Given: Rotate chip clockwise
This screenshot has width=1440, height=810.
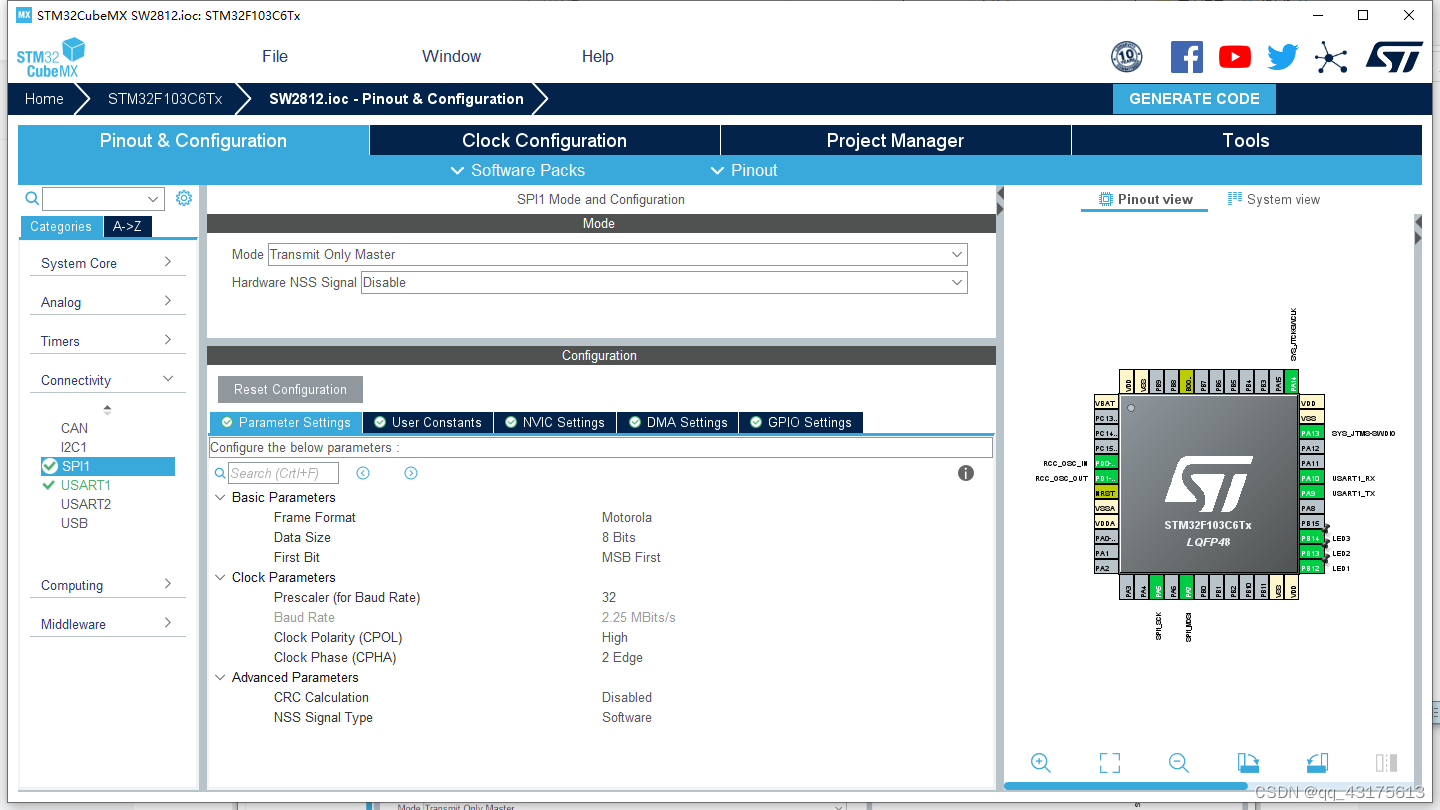Looking at the screenshot, I should coord(1248,763).
